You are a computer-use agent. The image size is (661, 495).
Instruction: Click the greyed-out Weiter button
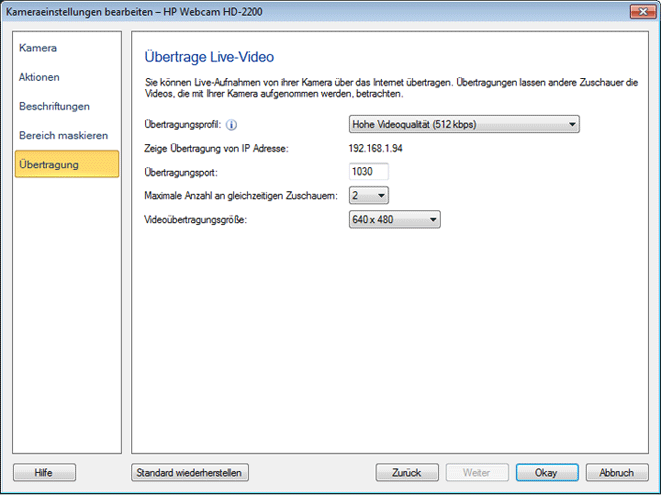[x=477, y=473]
